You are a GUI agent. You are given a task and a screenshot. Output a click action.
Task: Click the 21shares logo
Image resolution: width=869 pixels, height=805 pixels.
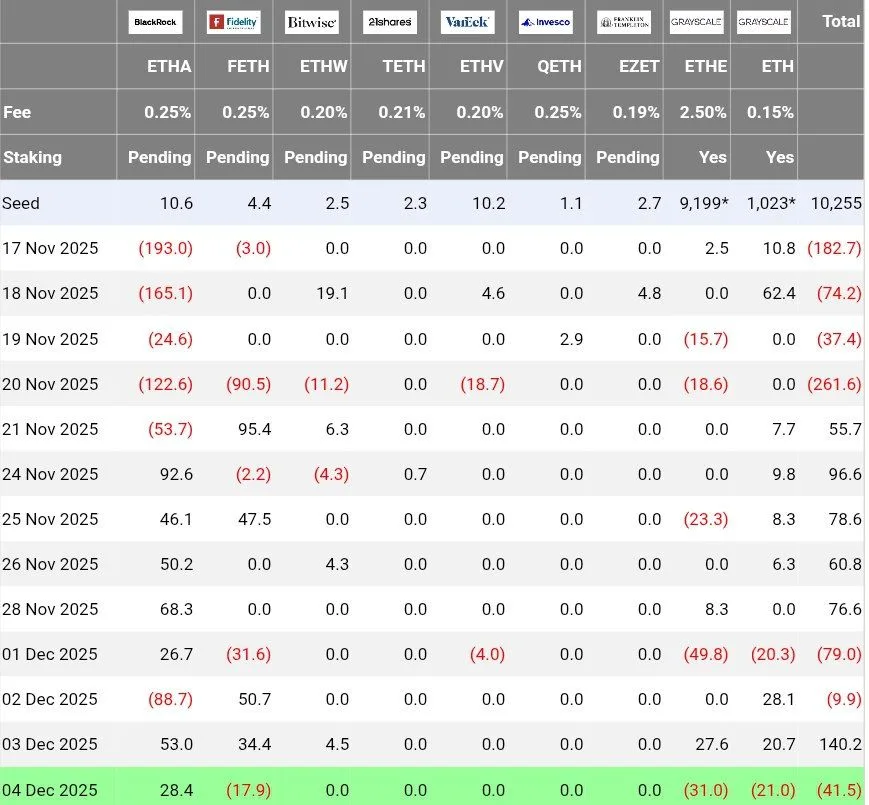(389, 22)
